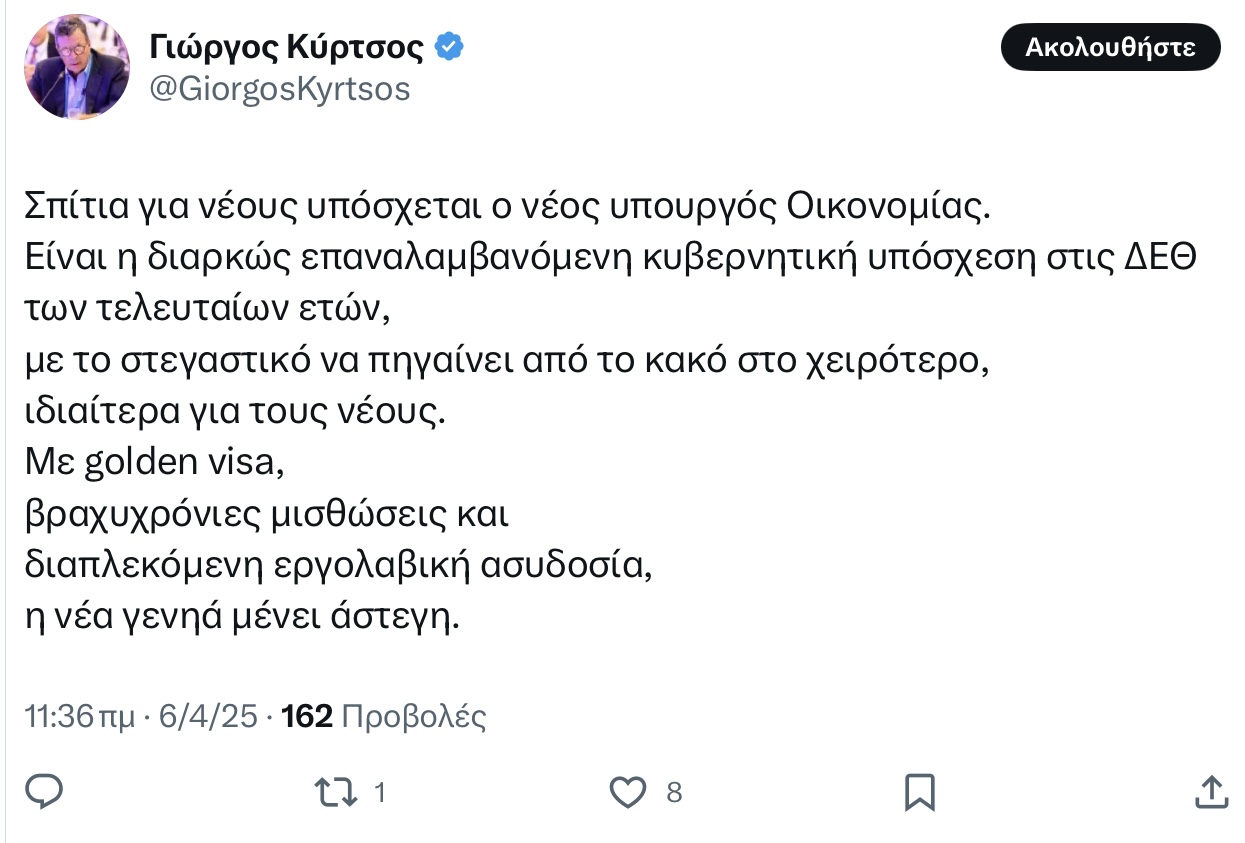Like the tweet using the heart icon
The height and width of the screenshot is (843, 1245).
pos(628,793)
